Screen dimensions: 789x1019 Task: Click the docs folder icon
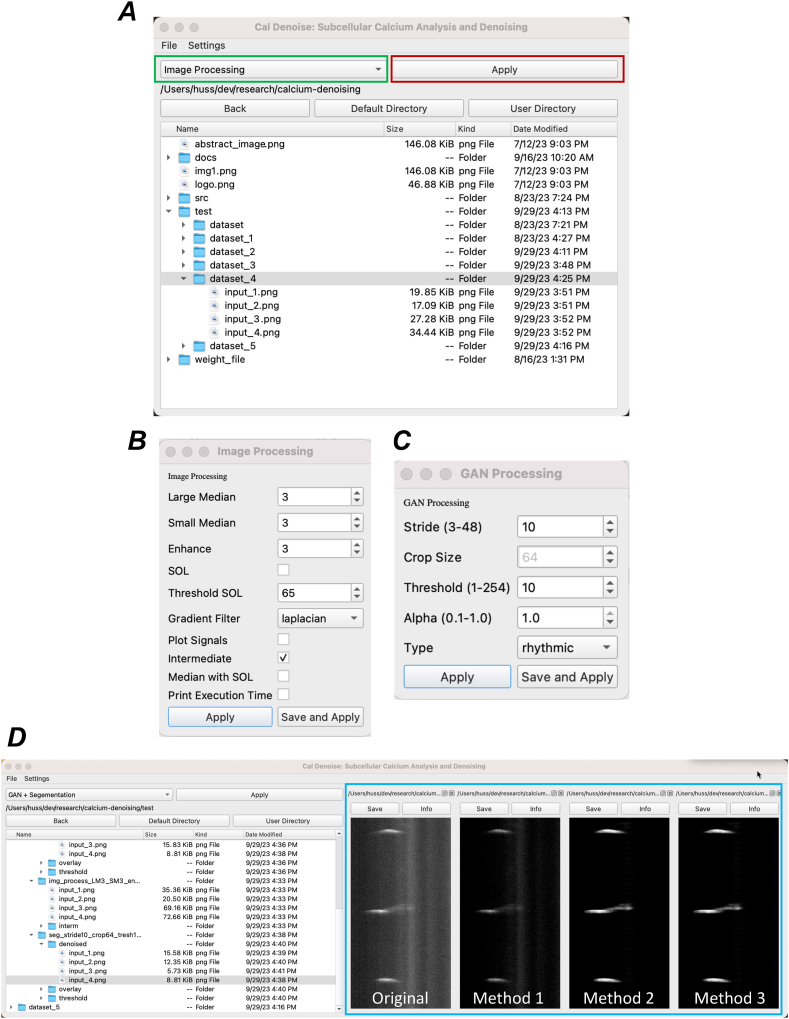point(184,158)
